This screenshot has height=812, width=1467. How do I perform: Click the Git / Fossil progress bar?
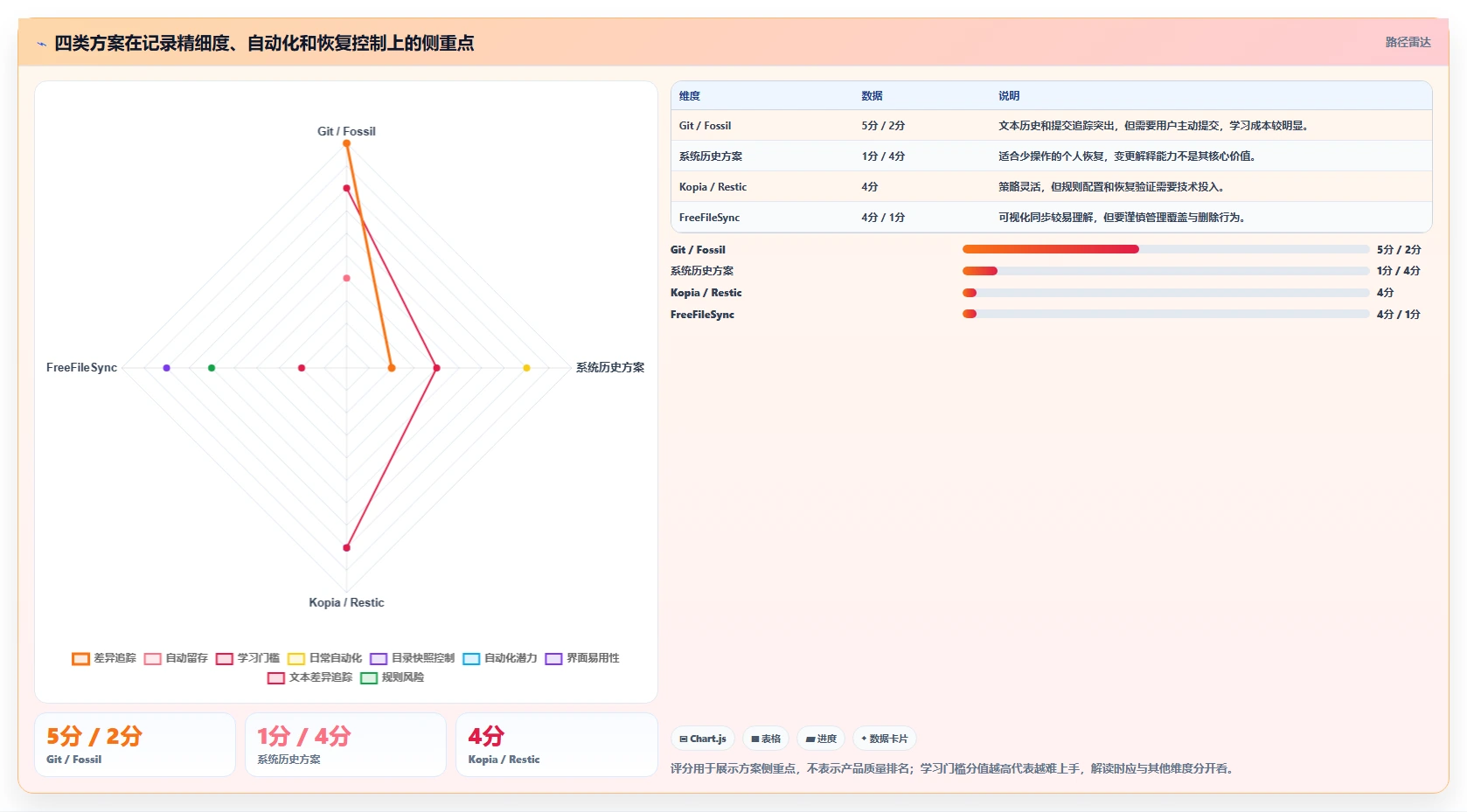point(1165,249)
